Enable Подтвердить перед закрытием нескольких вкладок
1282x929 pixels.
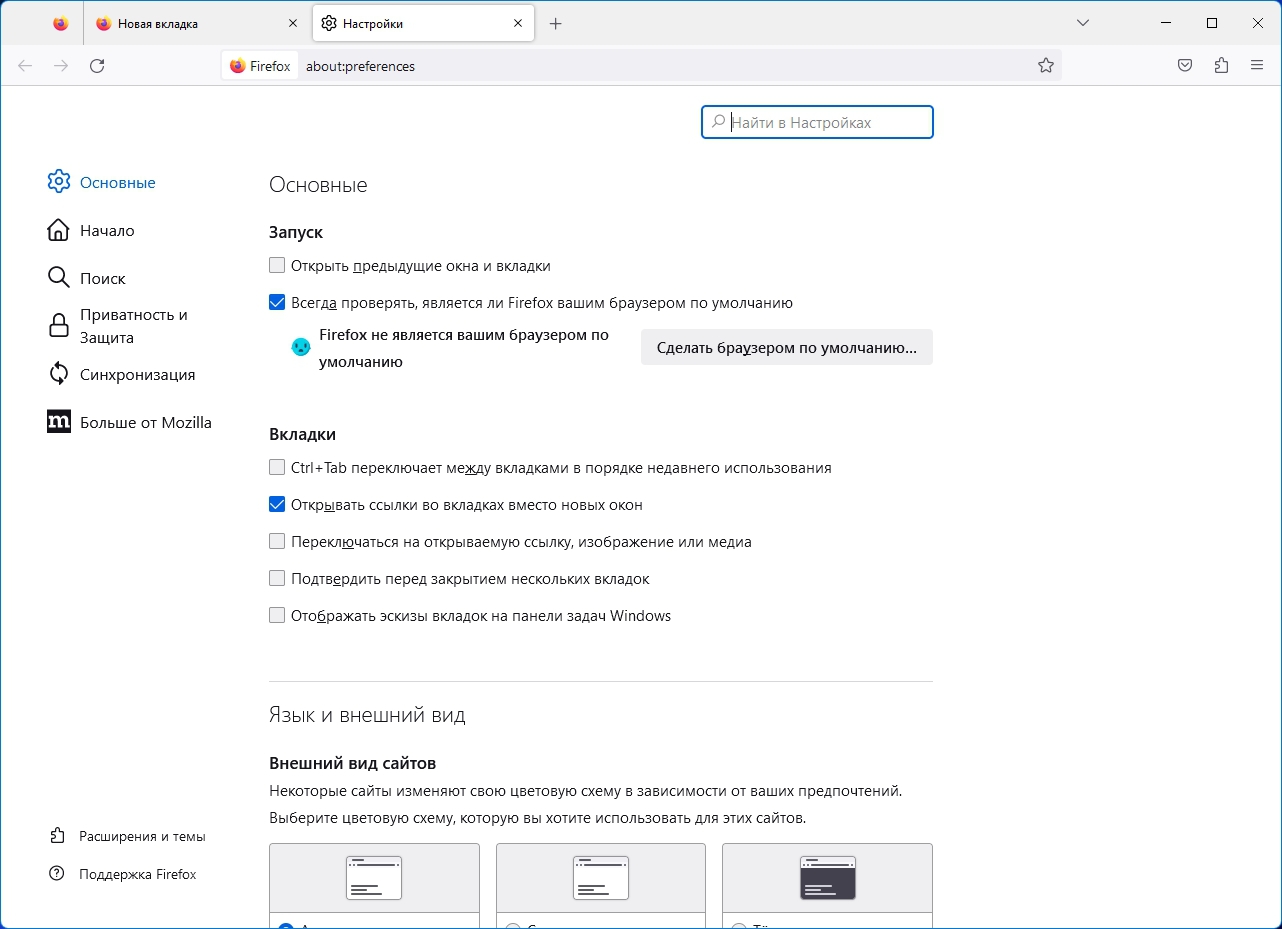277,579
